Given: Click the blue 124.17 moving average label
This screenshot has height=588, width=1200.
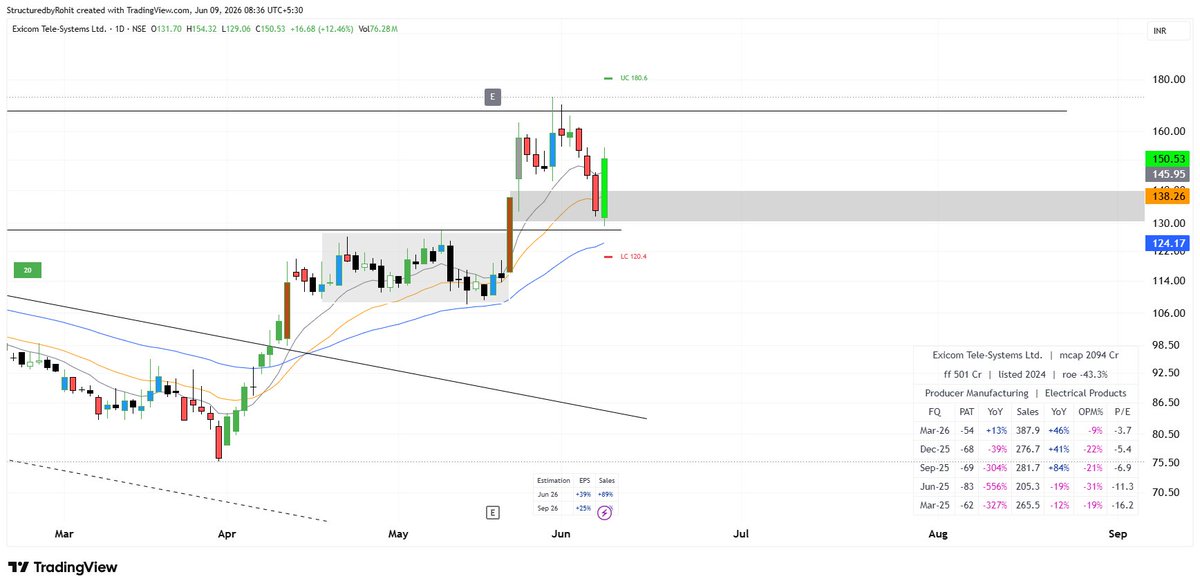Looking at the screenshot, I should [1168, 242].
